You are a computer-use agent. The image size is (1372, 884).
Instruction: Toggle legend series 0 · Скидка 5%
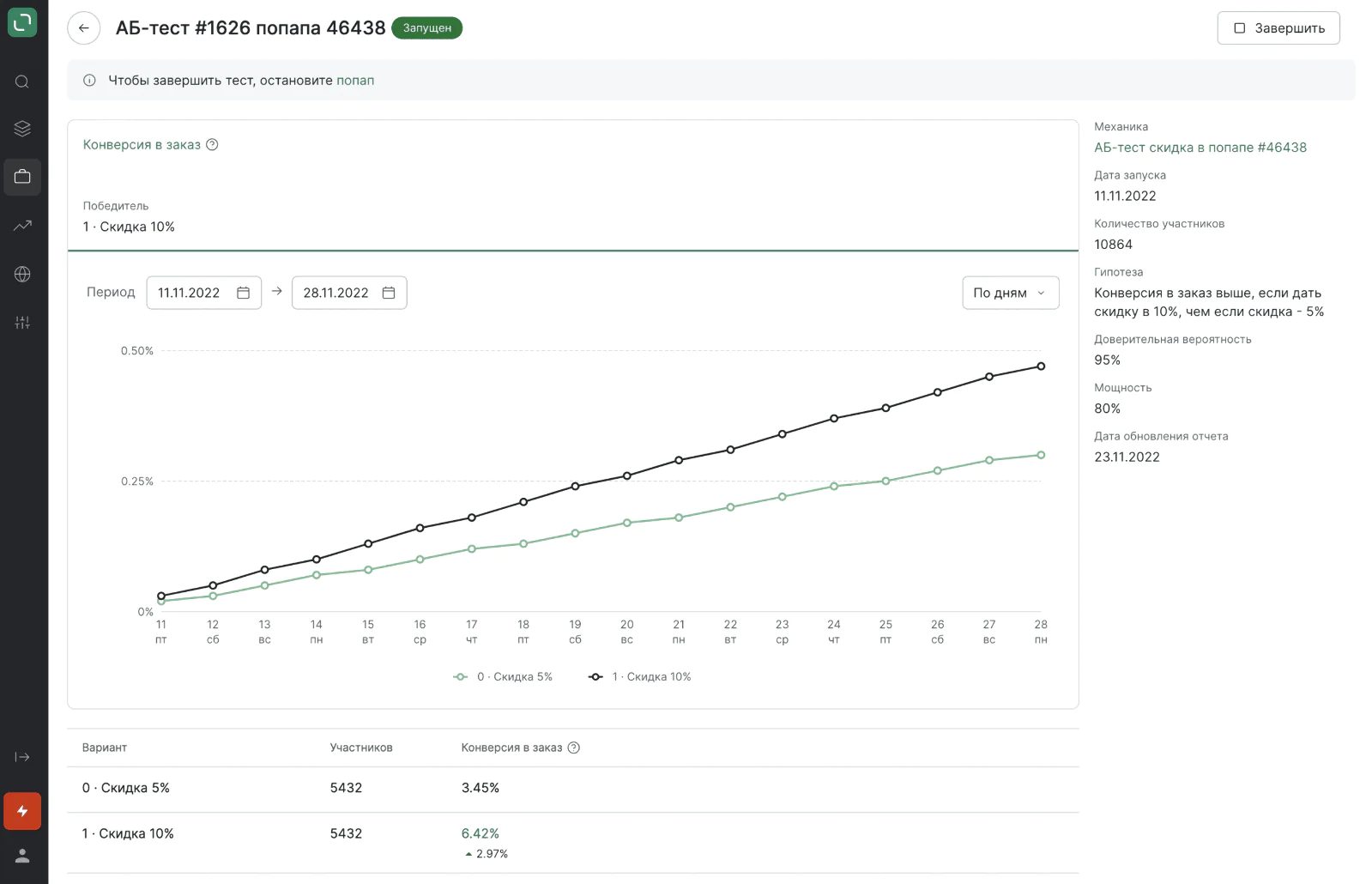(504, 677)
